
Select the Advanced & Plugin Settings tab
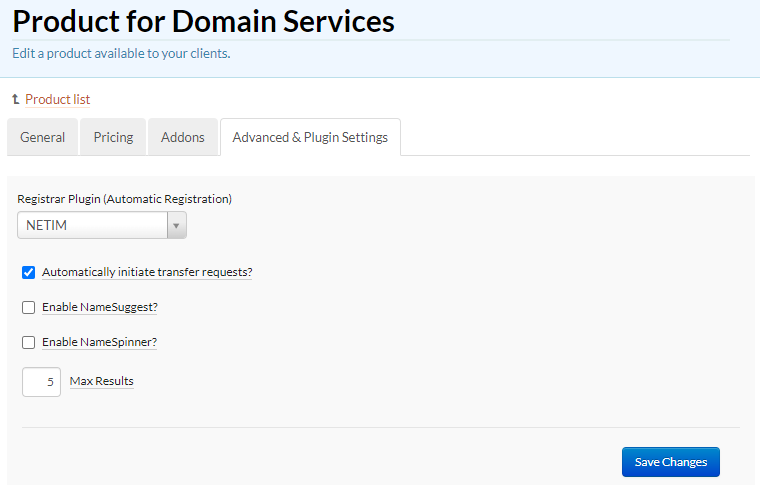pyautogui.click(x=310, y=137)
